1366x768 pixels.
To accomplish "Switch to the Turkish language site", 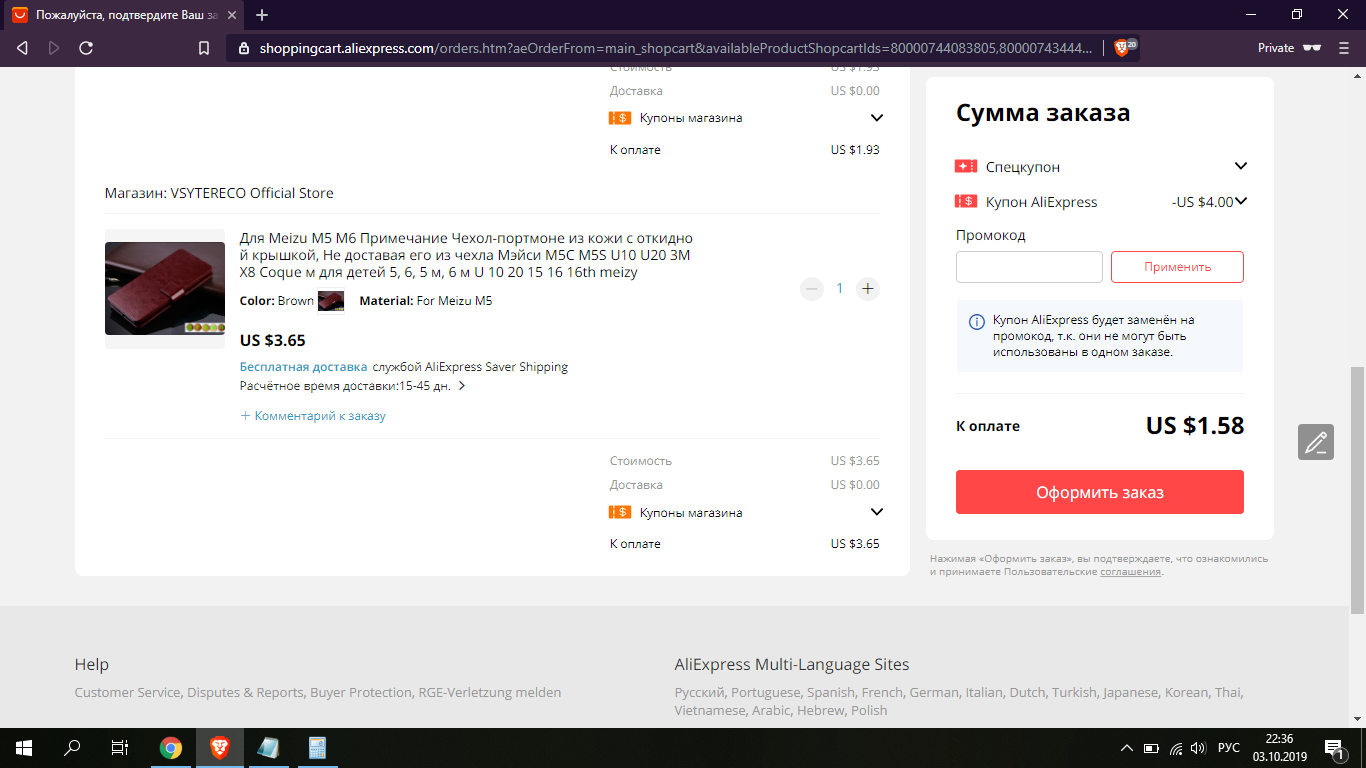I will pyautogui.click(x=1074, y=692).
